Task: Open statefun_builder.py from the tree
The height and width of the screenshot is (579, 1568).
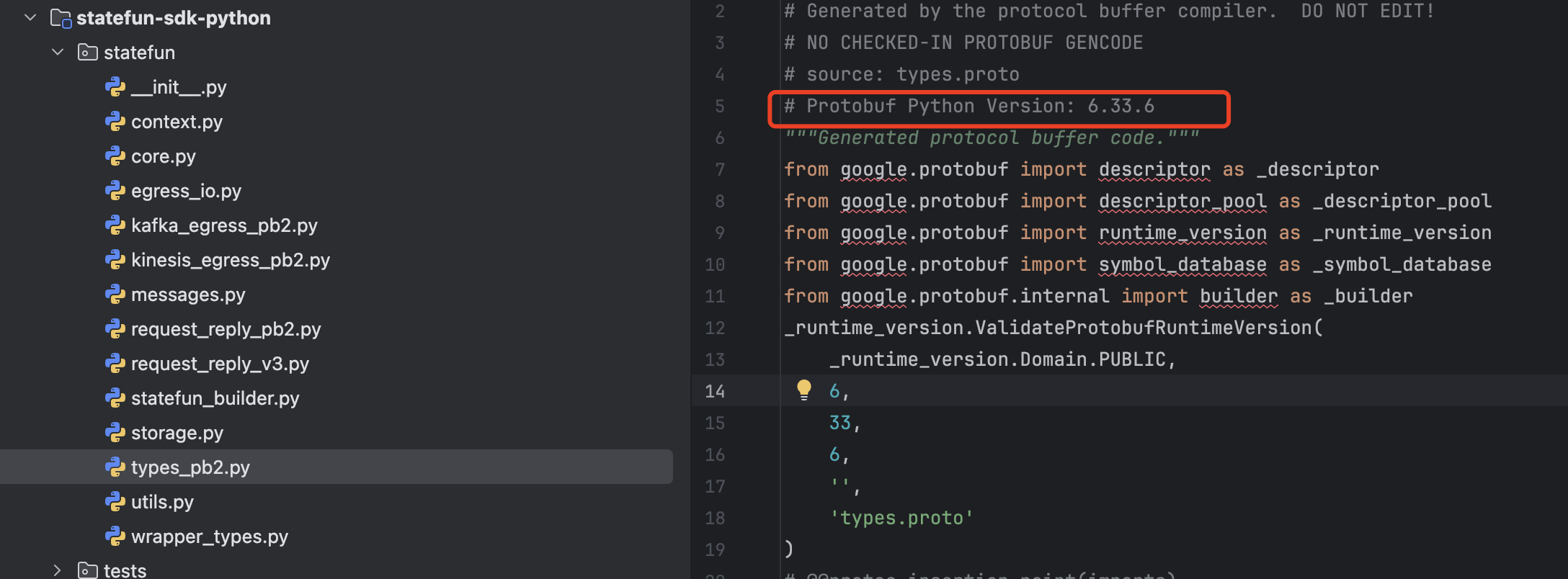Action: pyautogui.click(x=215, y=398)
